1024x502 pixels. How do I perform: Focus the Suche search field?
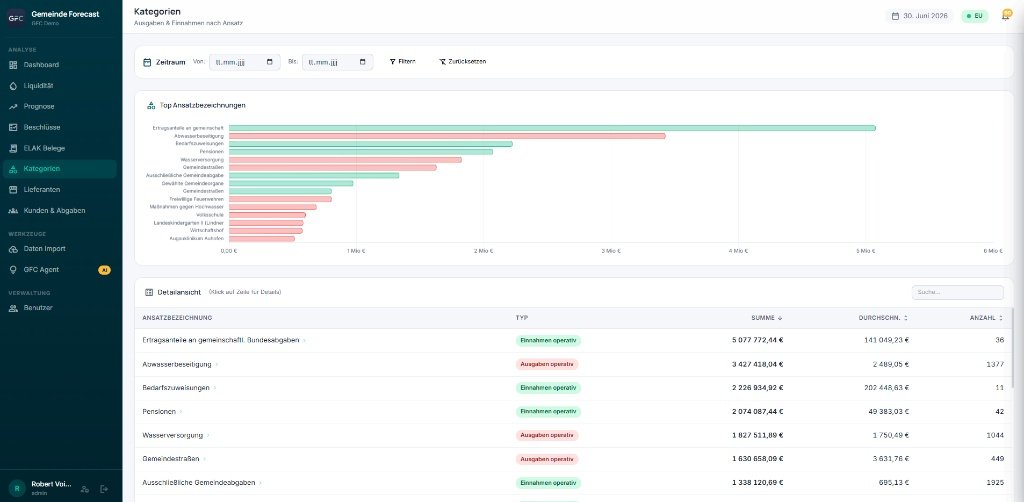pyautogui.click(x=957, y=292)
